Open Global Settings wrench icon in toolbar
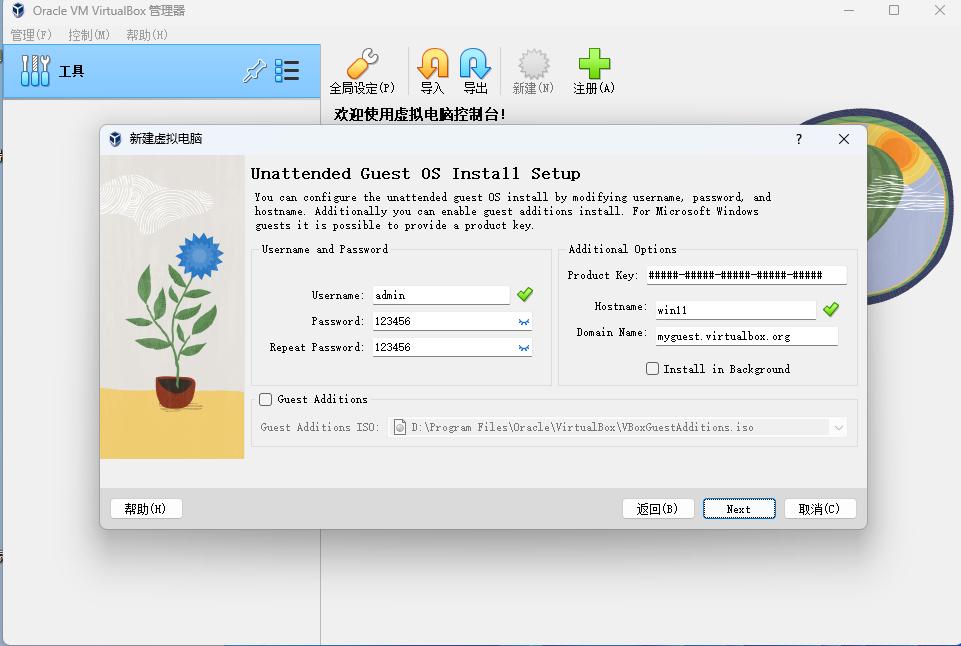961x646 pixels. [x=362, y=64]
